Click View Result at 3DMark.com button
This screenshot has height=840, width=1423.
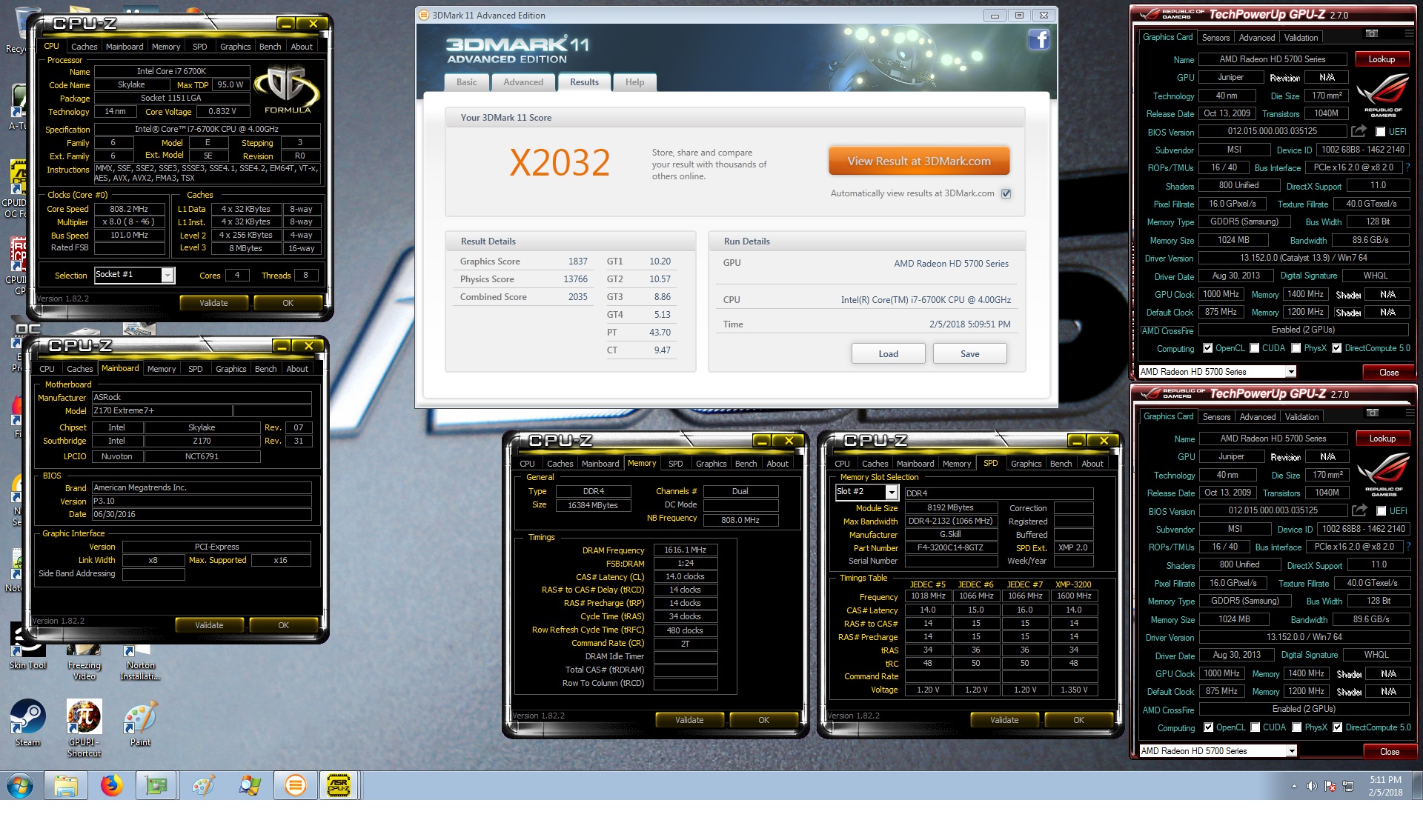[x=919, y=161]
